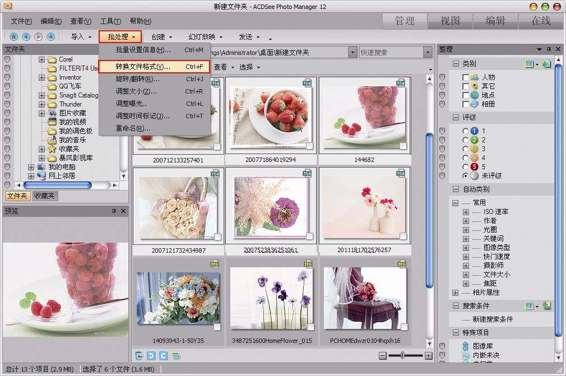Open the 文件 menu
This screenshot has height=376, width=566.
tap(21, 21)
